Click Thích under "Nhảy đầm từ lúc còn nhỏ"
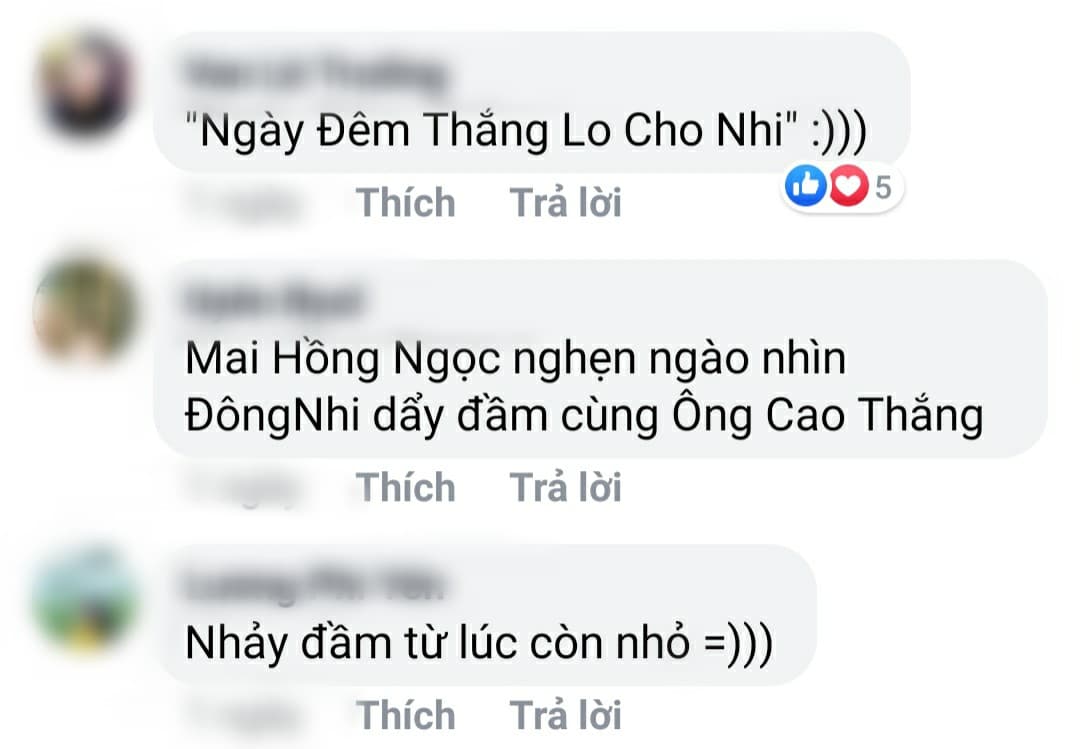 tap(406, 715)
